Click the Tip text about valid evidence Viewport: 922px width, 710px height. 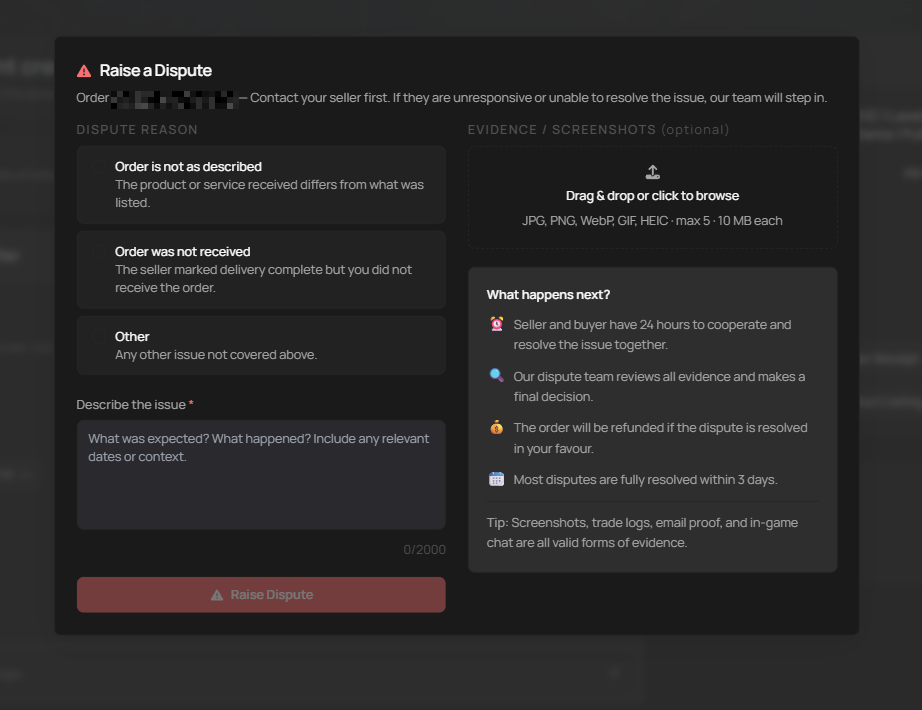[x=640, y=533]
